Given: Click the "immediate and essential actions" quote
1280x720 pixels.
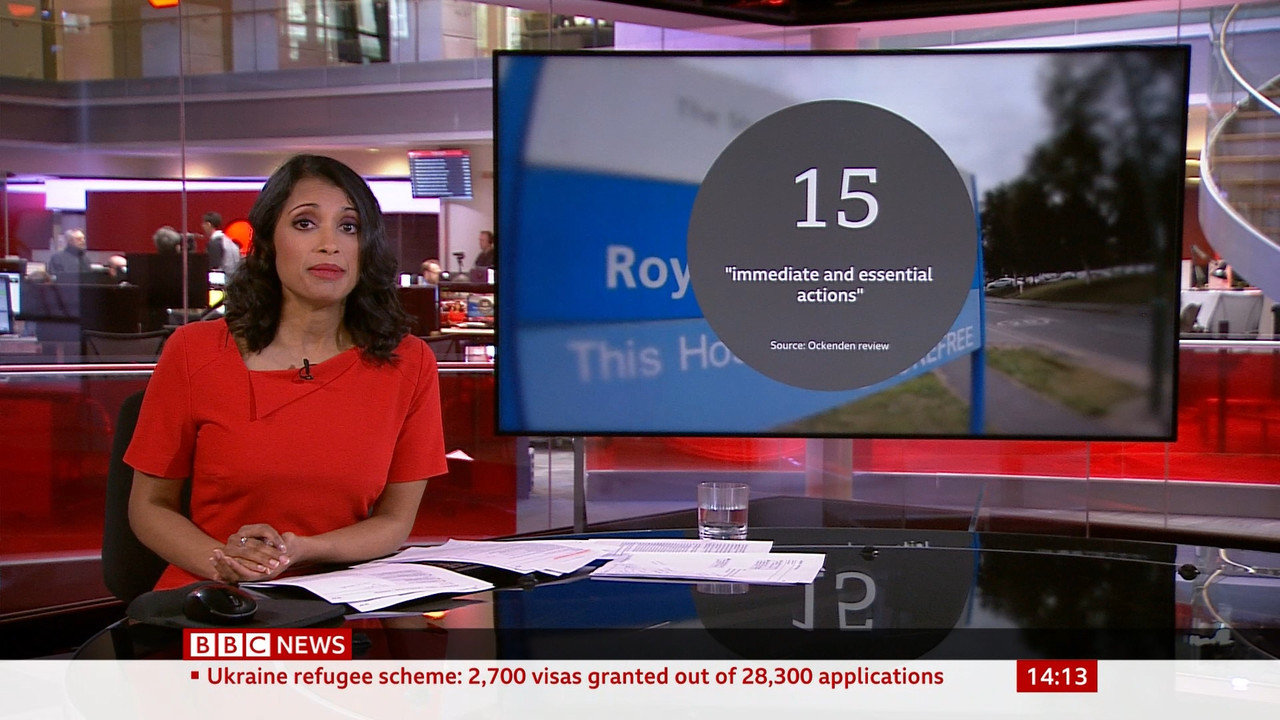Looking at the screenshot, I should [831, 285].
